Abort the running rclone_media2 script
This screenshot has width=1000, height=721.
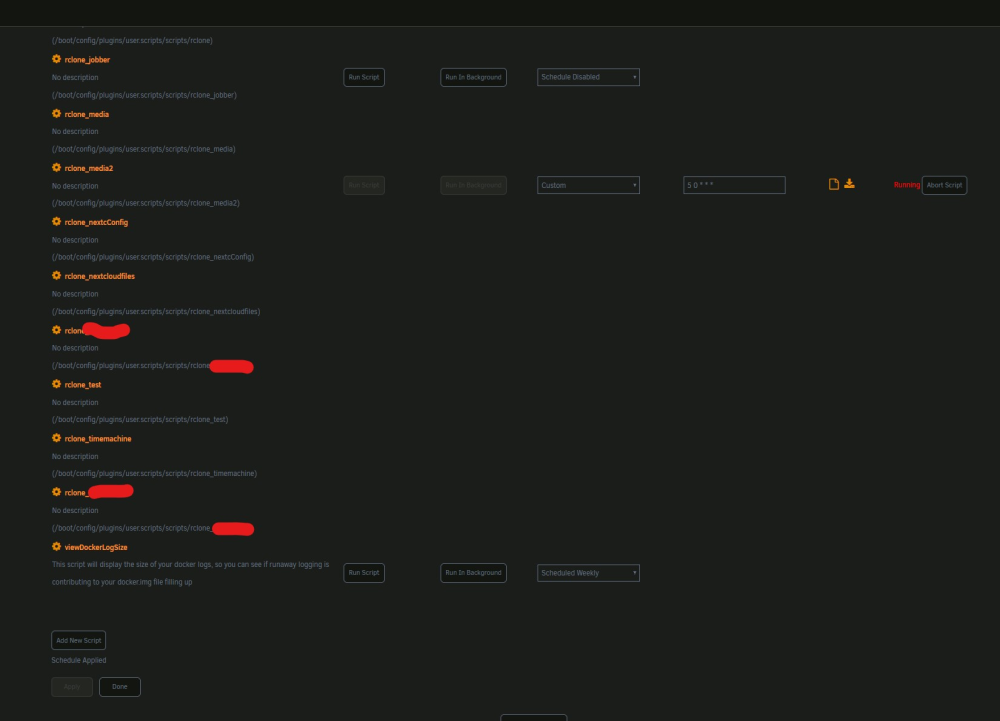[945, 185]
